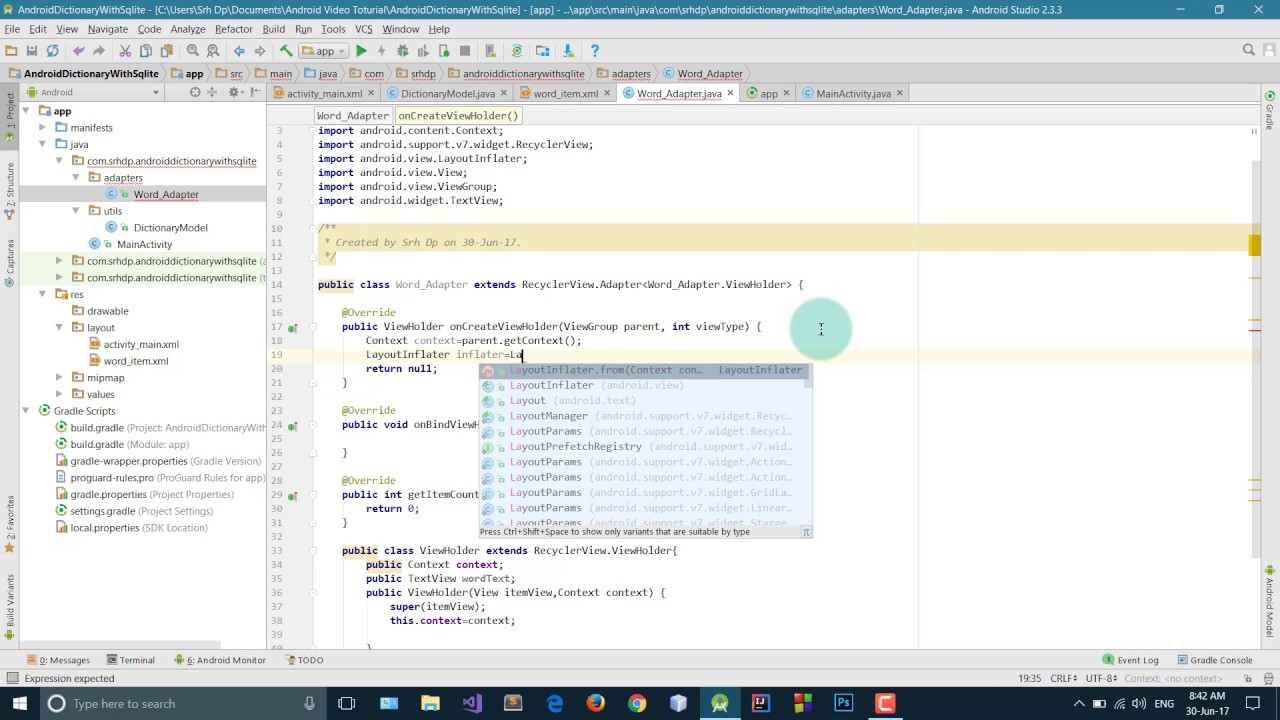1280x720 pixels.
Task: Select Word_Adapter file in project tree
Action: 166,194
